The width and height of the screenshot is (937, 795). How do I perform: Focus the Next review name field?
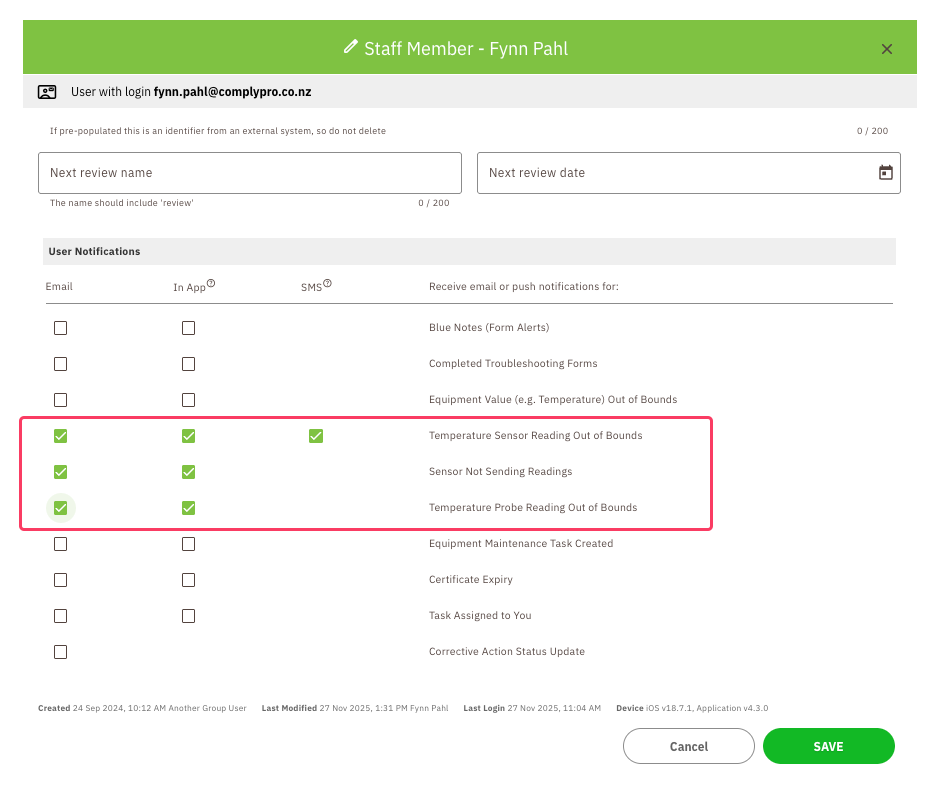(250, 173)
